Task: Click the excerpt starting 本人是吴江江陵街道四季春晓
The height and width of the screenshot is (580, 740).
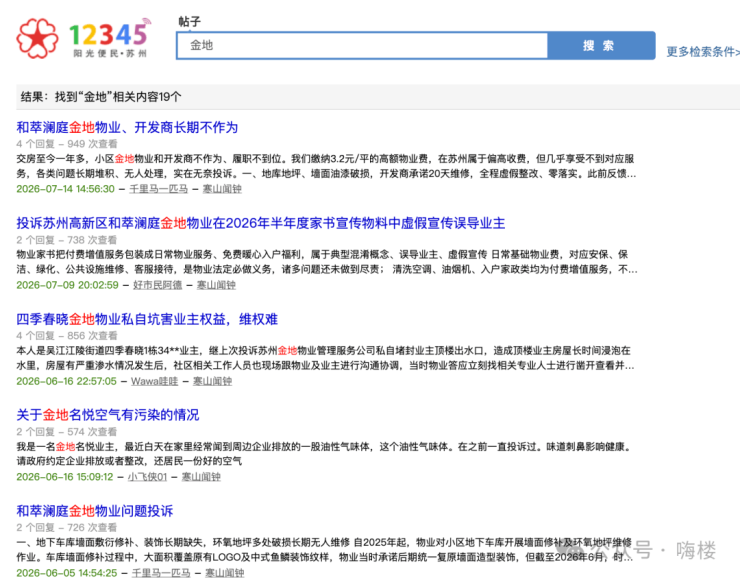Action: (325, 358)
